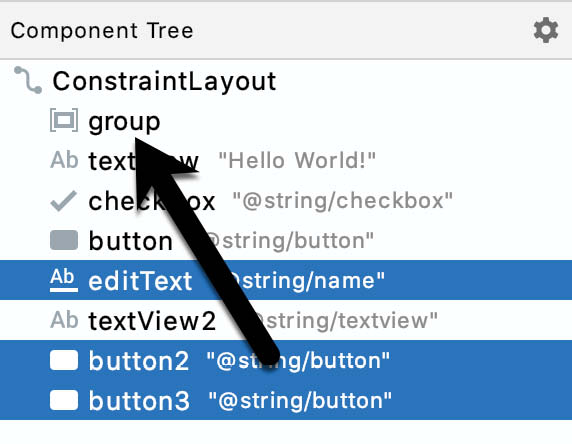Click the gray button icon

[x=64, y=240]
